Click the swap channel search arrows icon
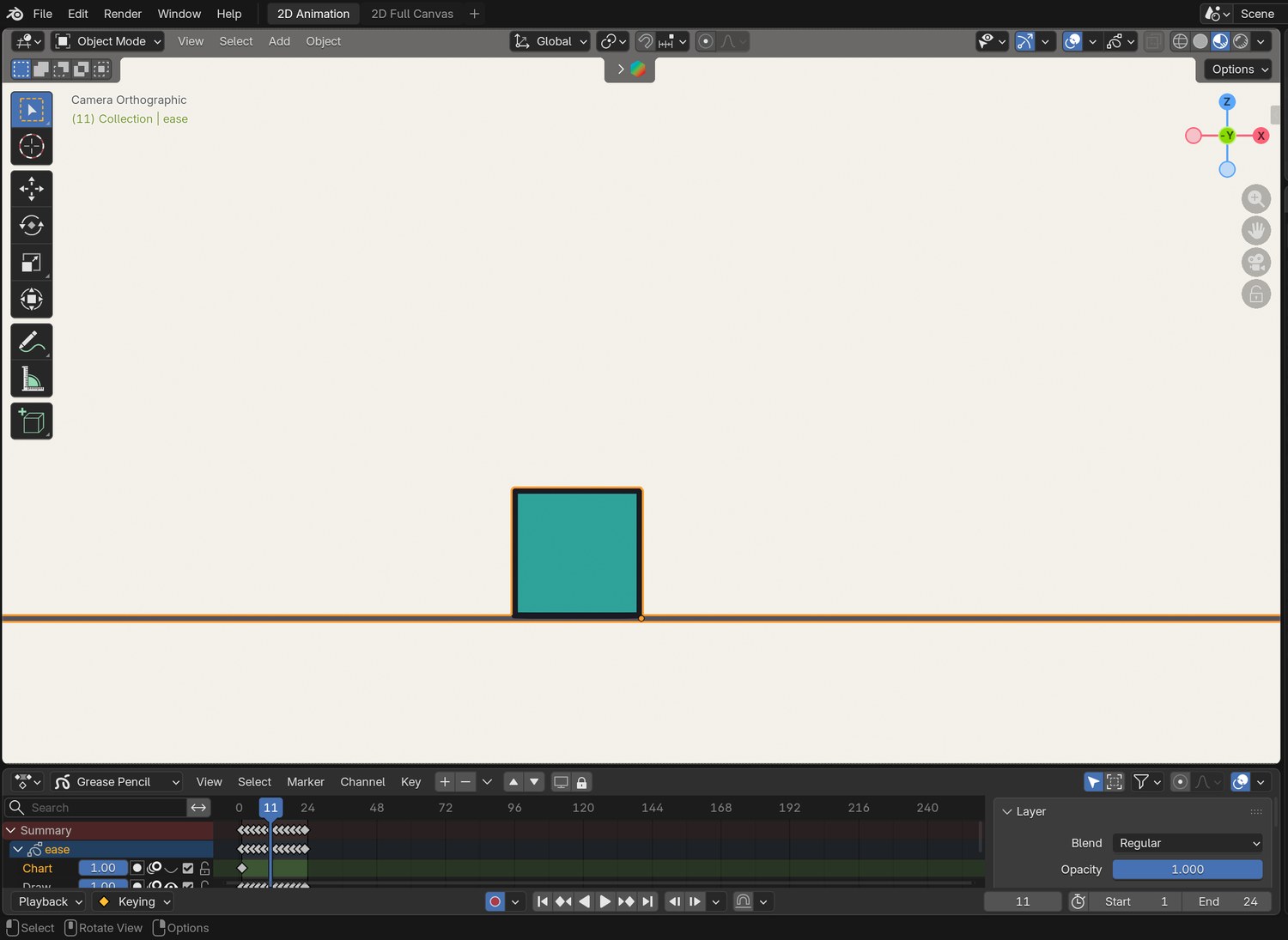 tap(198, 808)
